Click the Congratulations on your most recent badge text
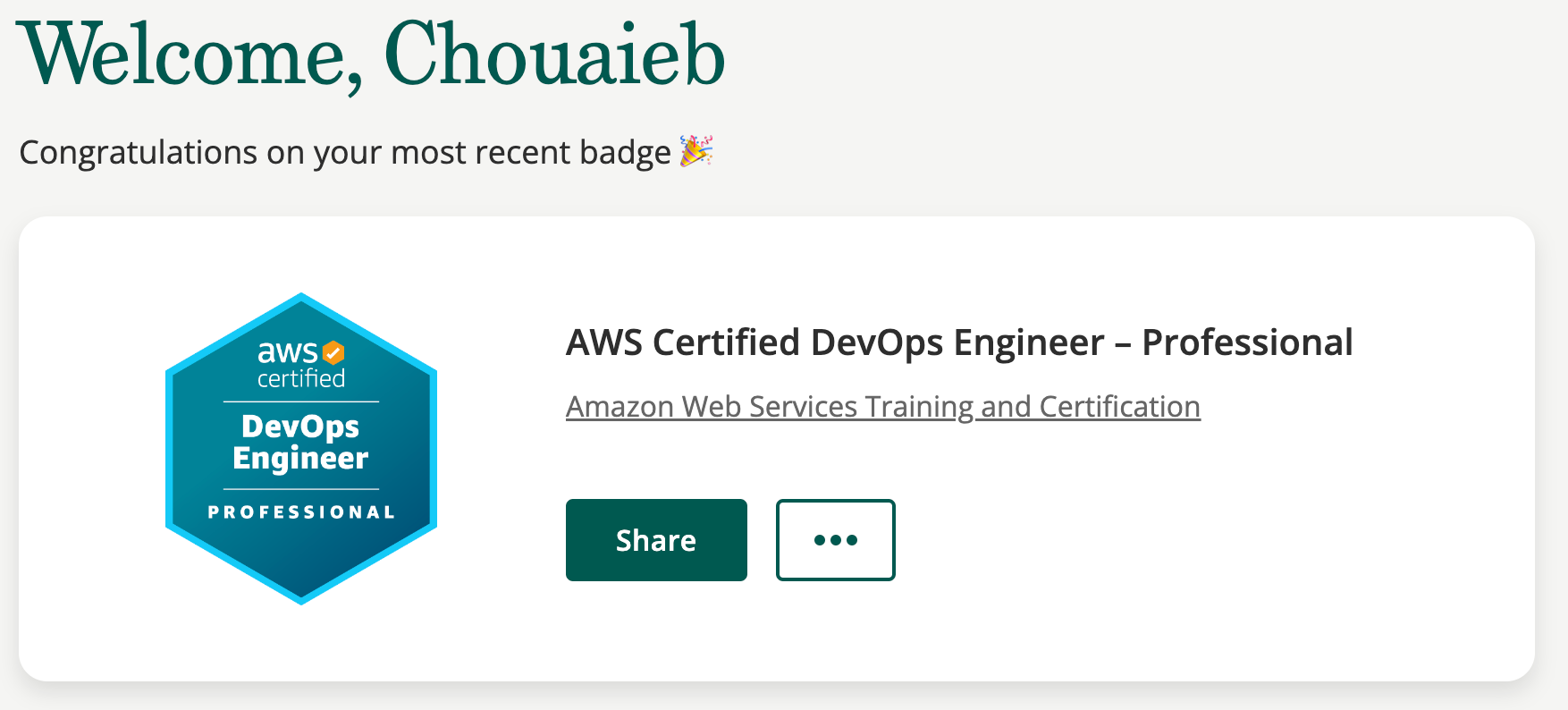This screenshot has width=1568, height=710. pos(345,153)
